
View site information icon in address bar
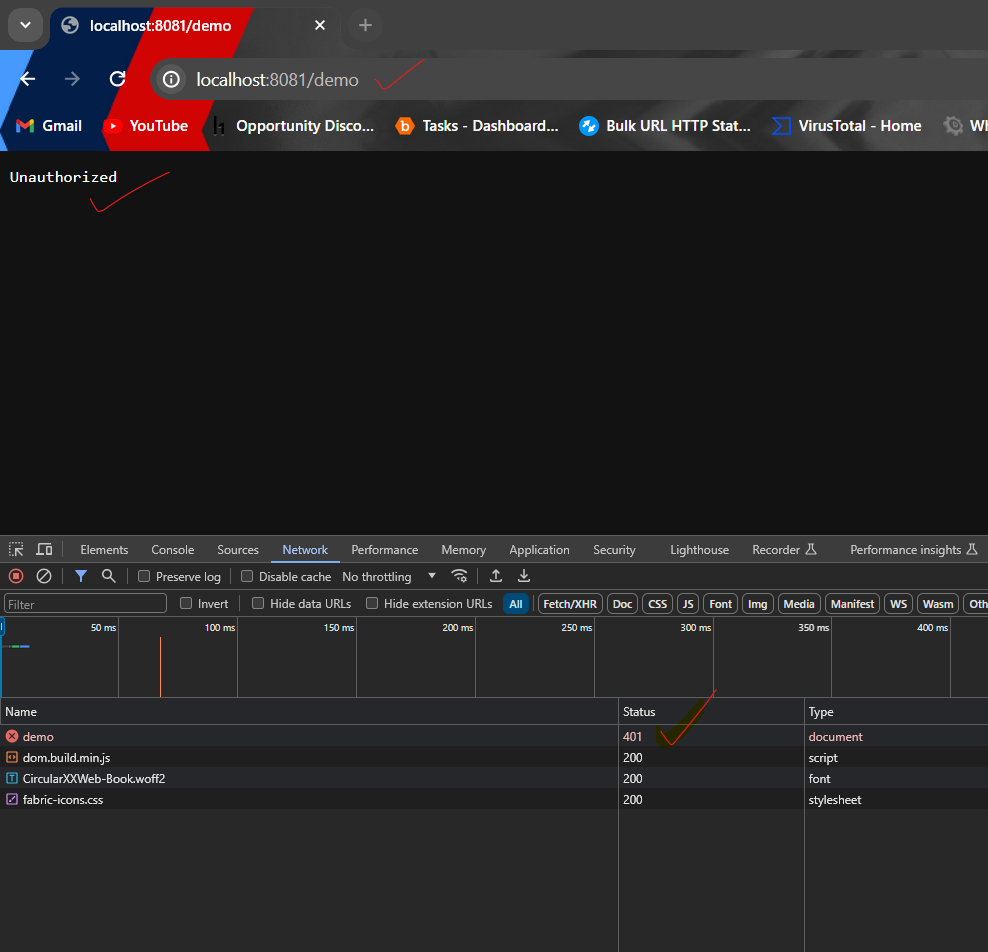[171, 80]
